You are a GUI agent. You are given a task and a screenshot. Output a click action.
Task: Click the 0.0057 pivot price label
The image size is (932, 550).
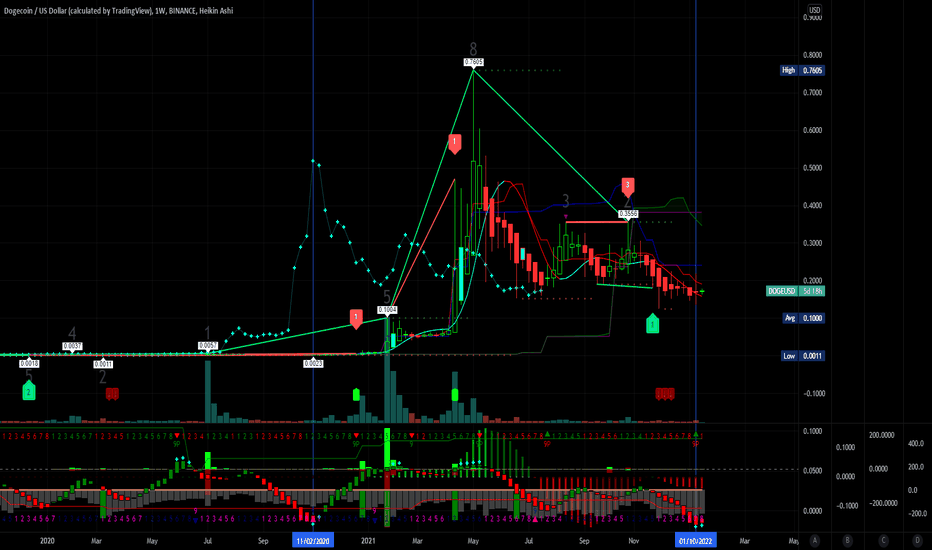[207, 345]
